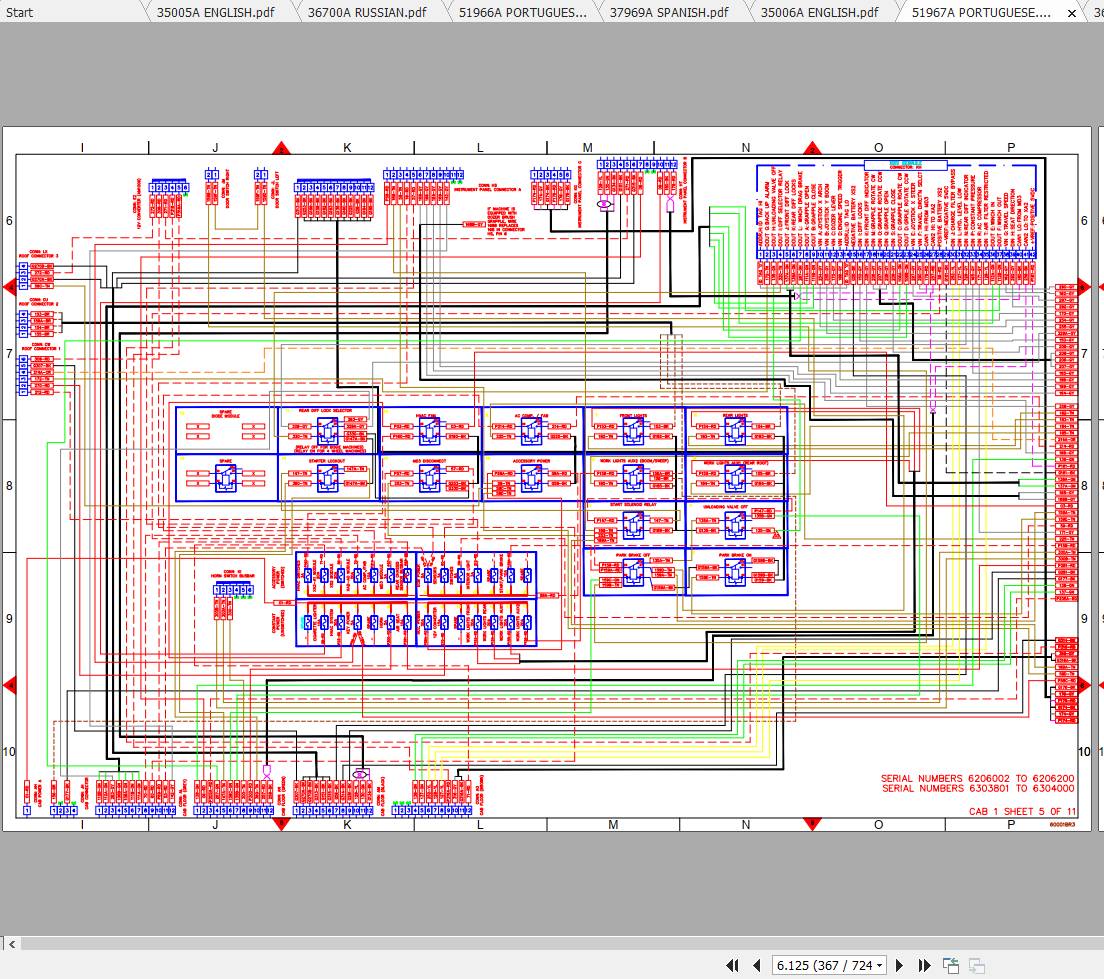Jump to the first page
1104x979 pixels.
(732, 965)
